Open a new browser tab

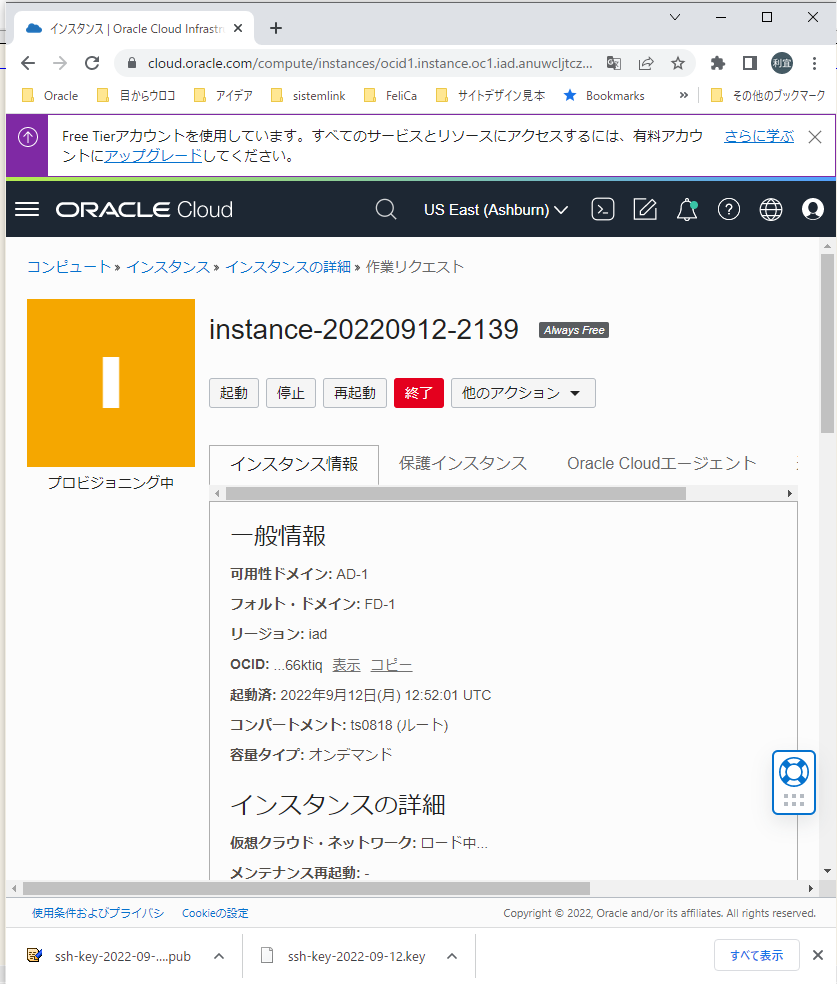[x=276, y=28]
